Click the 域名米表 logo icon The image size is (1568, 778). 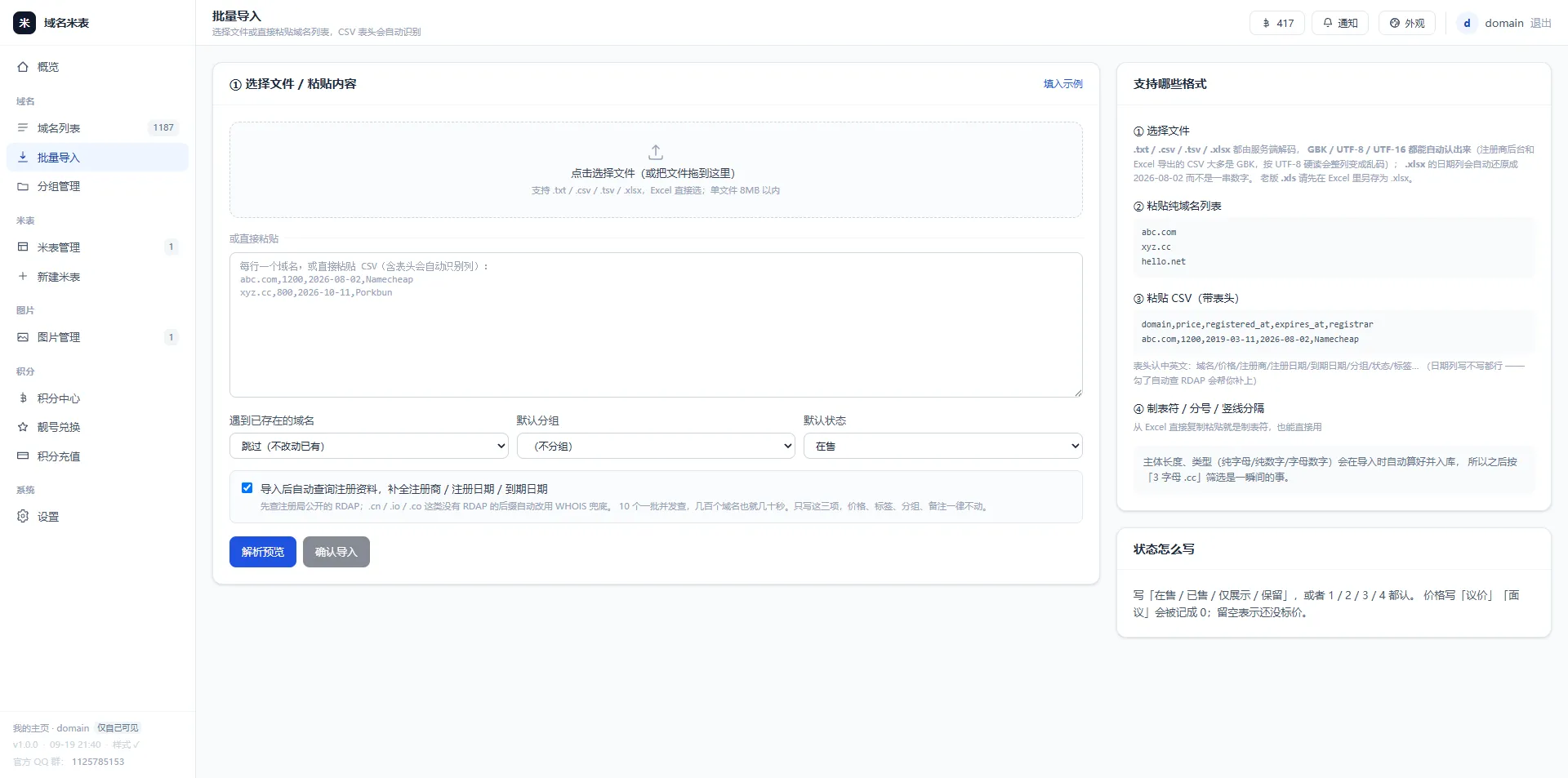(x=24, y=23)
